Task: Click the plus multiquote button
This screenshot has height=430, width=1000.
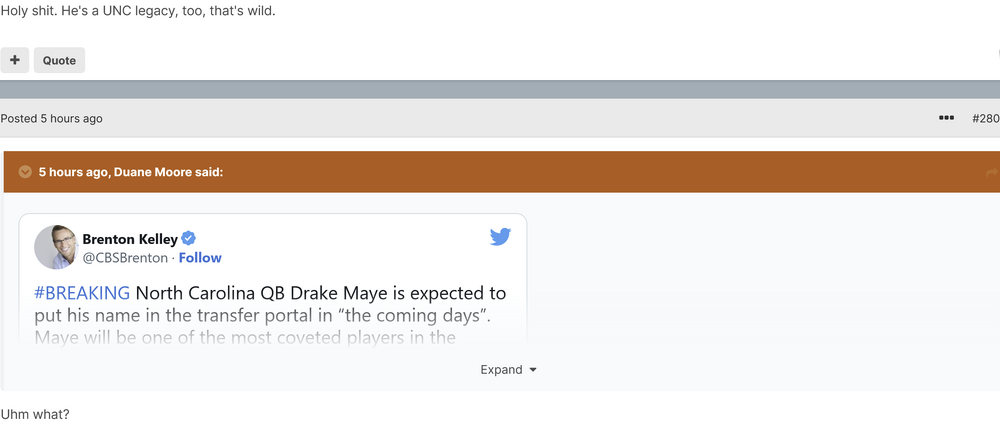Action: pyautogui.click(x=15, y=60)
